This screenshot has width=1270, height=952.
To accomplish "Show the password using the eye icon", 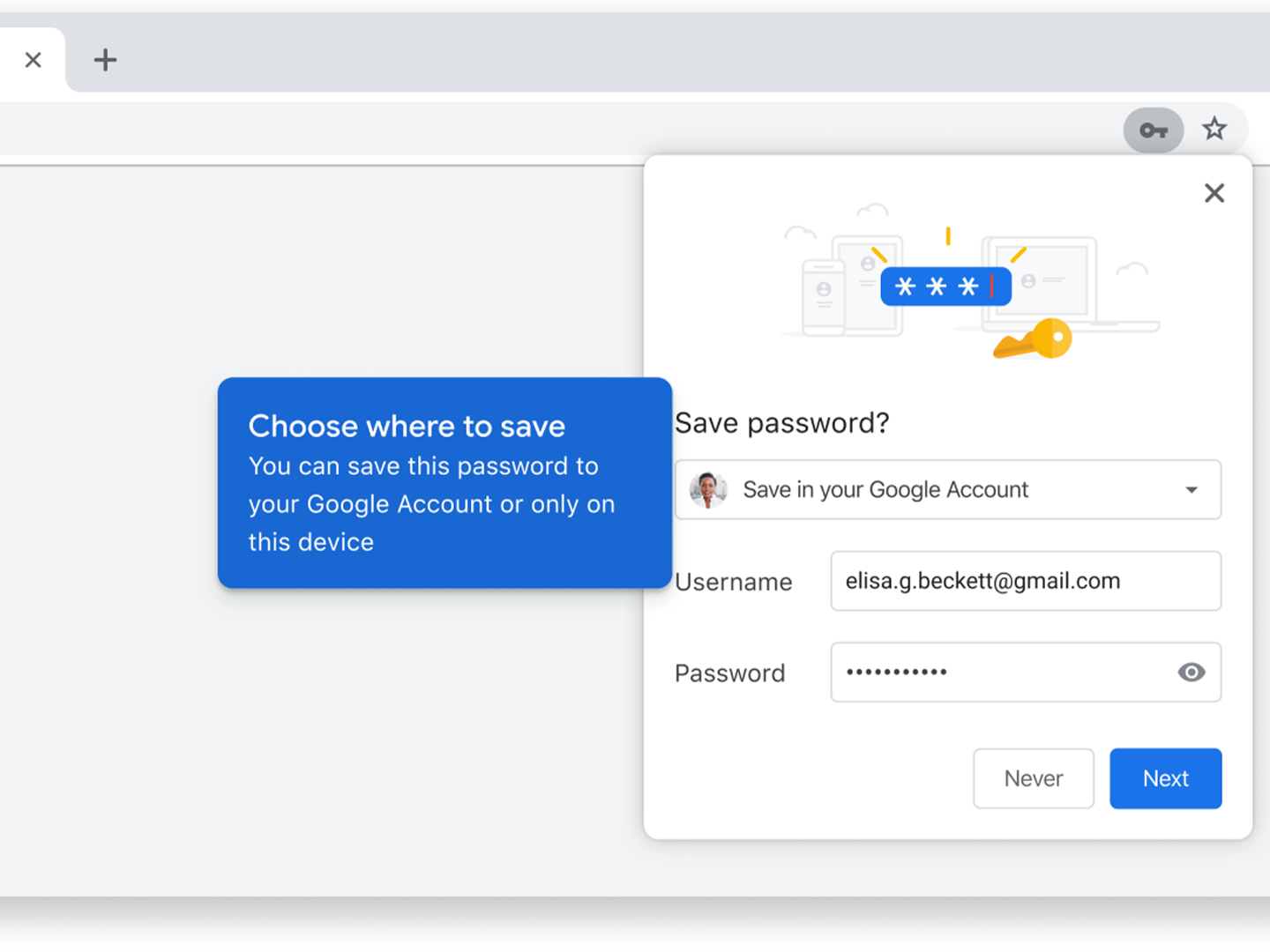I will tap(1191, 673).
